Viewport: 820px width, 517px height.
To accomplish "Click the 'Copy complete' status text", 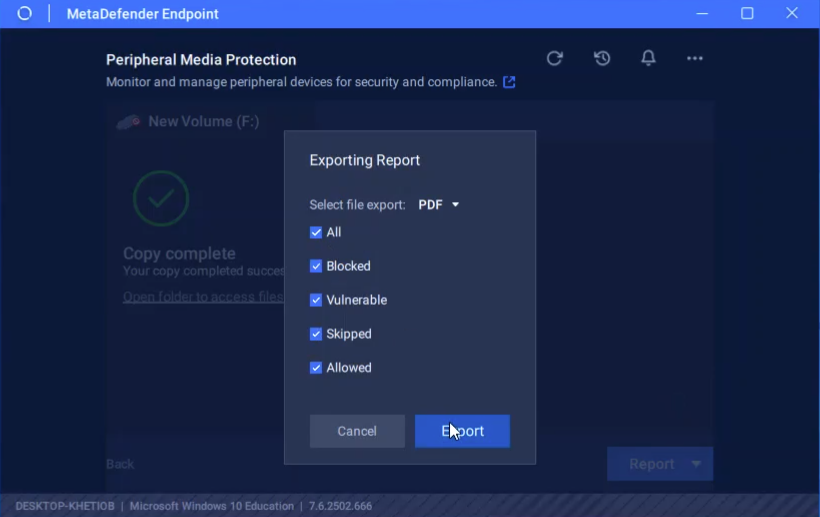I will [x=179, y=254].
